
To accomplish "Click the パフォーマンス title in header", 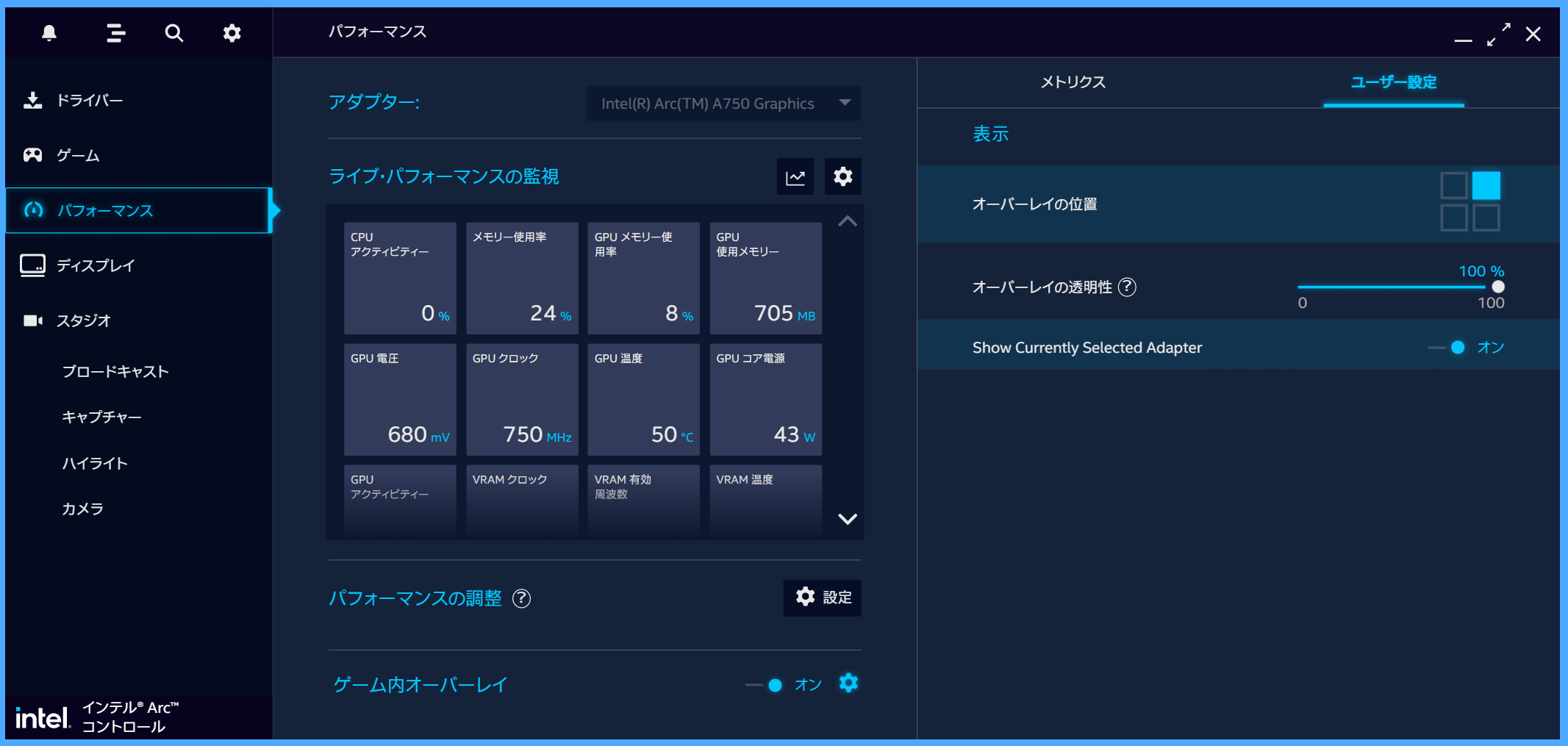I will (x=377, y=32).
